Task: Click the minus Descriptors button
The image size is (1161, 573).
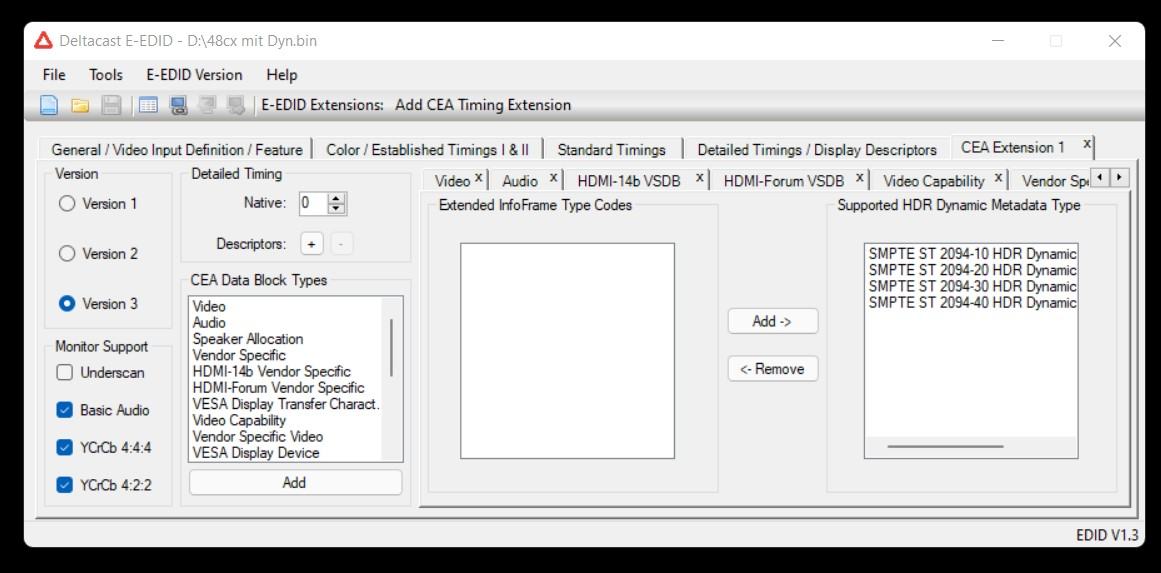Action: [342, 244]
